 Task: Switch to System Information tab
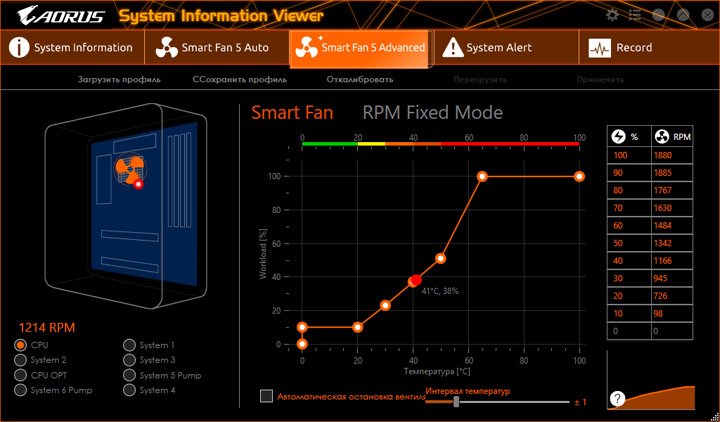coord(72,48)
